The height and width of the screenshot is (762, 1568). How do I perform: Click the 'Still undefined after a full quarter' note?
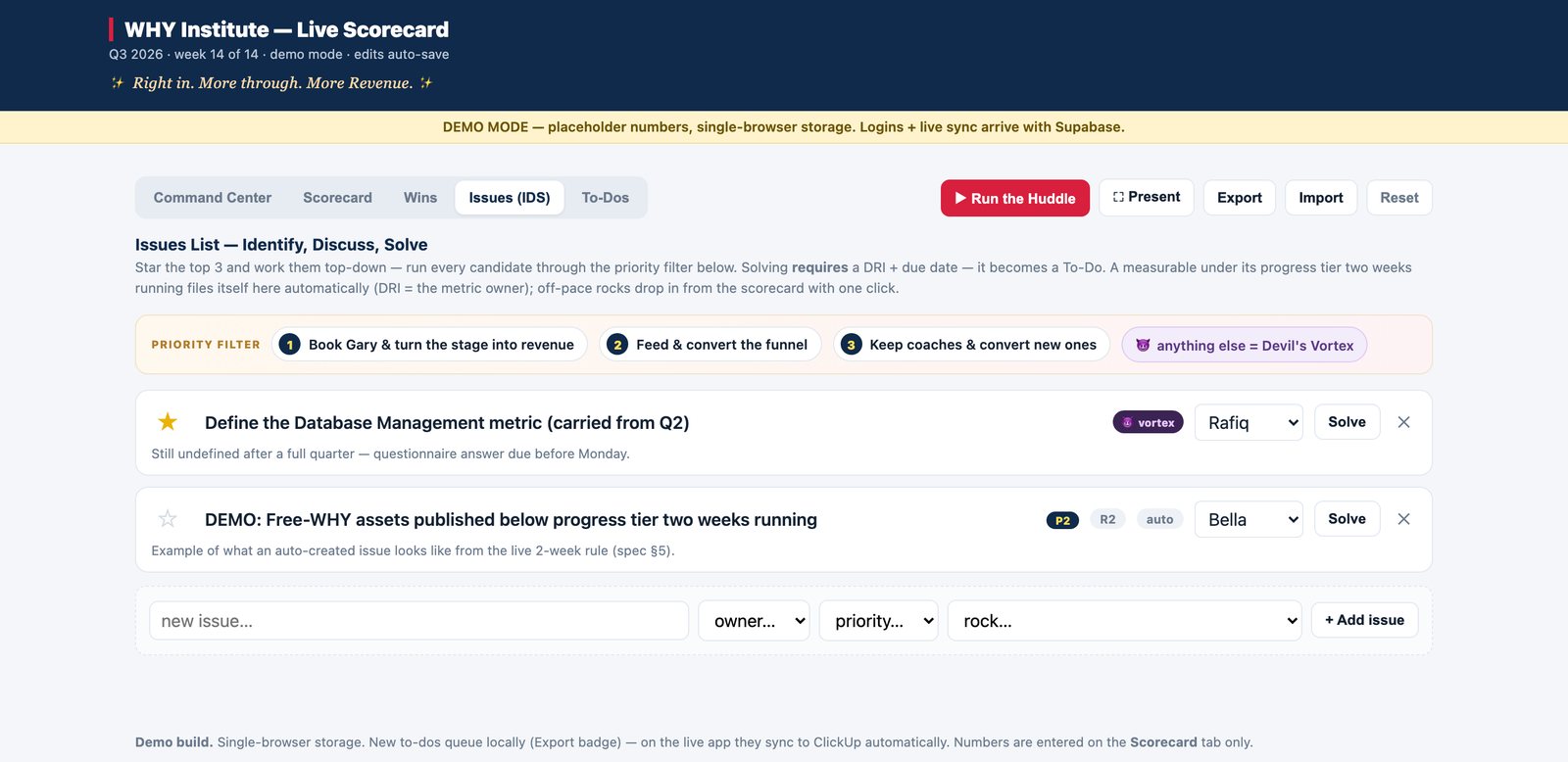pos(390,453)
